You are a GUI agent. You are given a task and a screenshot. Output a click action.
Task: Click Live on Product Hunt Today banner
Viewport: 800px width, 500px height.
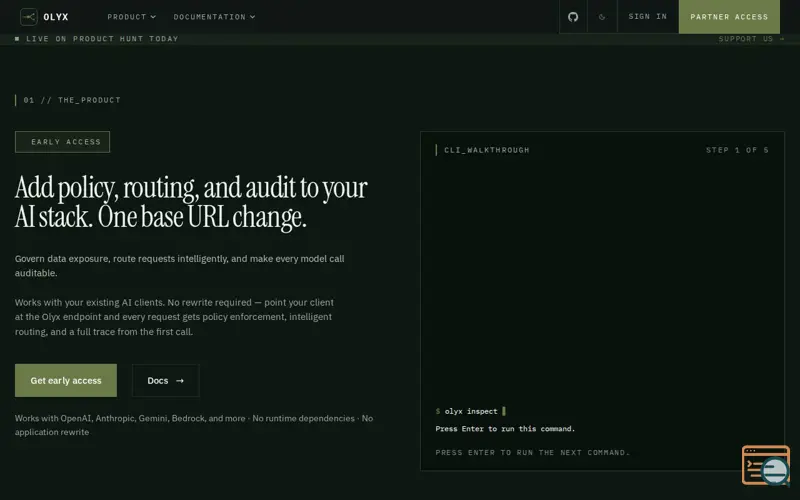pyautogui.click(x=96, y=39)
